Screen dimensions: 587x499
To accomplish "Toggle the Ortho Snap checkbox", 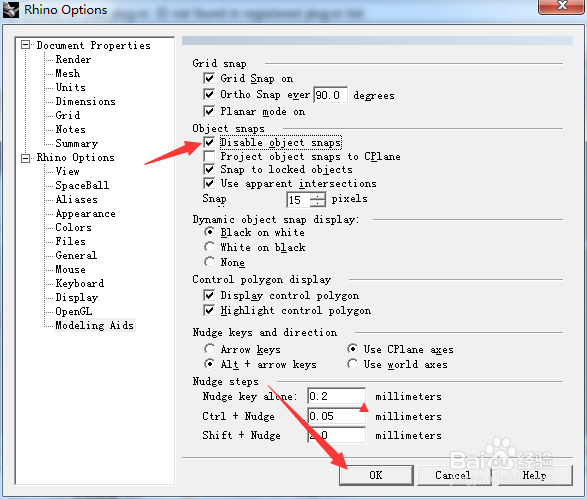I will 209,94.
